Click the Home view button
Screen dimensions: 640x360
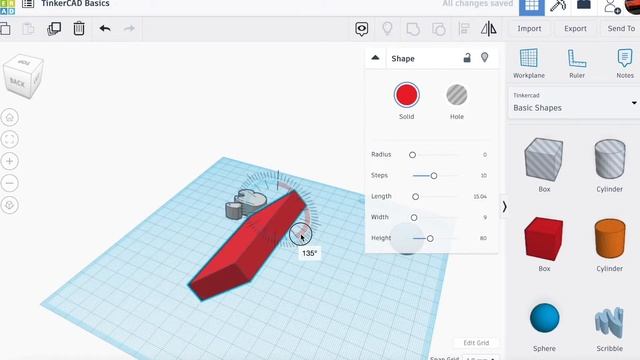pyautogui.click(x=10, y=118)
